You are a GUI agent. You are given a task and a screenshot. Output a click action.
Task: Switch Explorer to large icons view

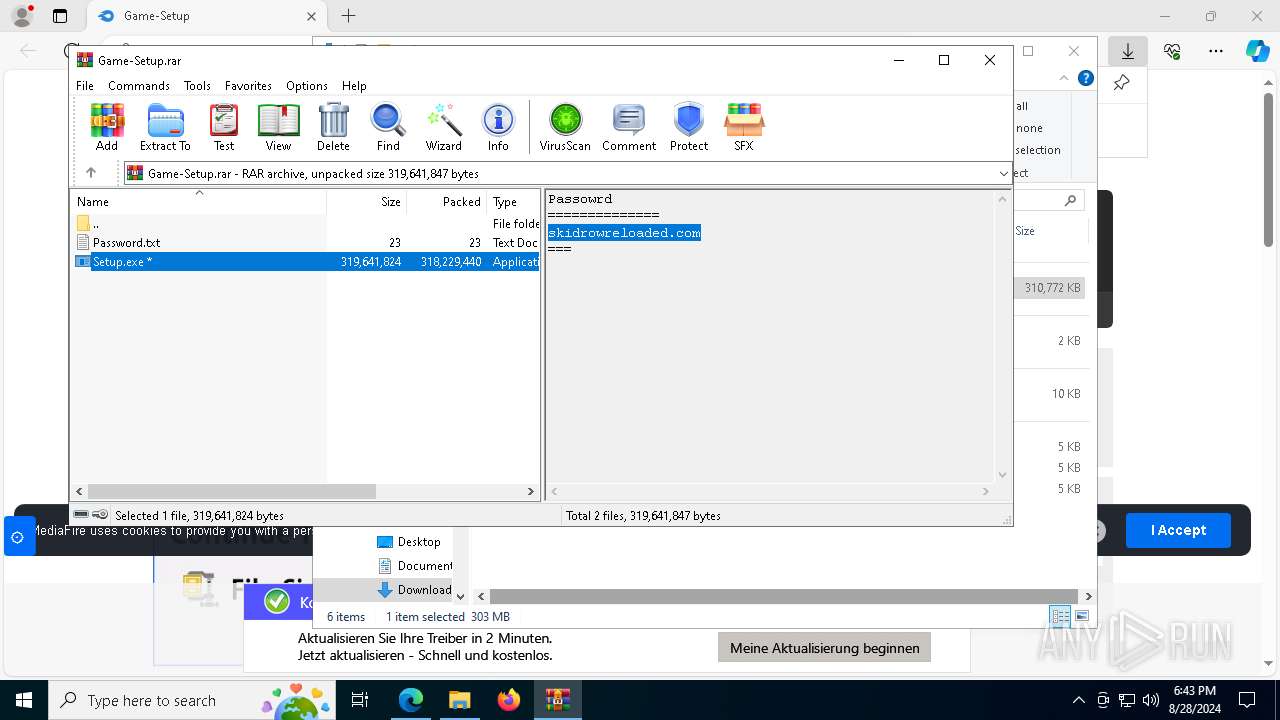pyautogui.click(x=1081, y=616)
